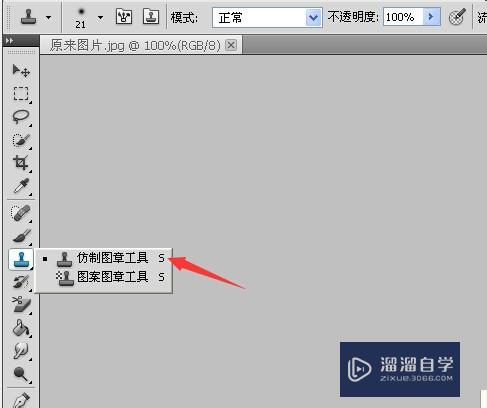
Task: Select the Dodge tool
Action: click(x=21, y=374)
